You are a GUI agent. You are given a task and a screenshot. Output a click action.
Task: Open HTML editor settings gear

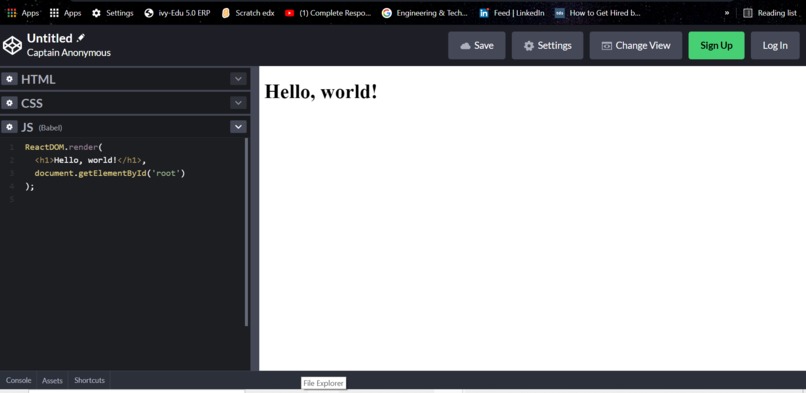(x=9, y=79)
